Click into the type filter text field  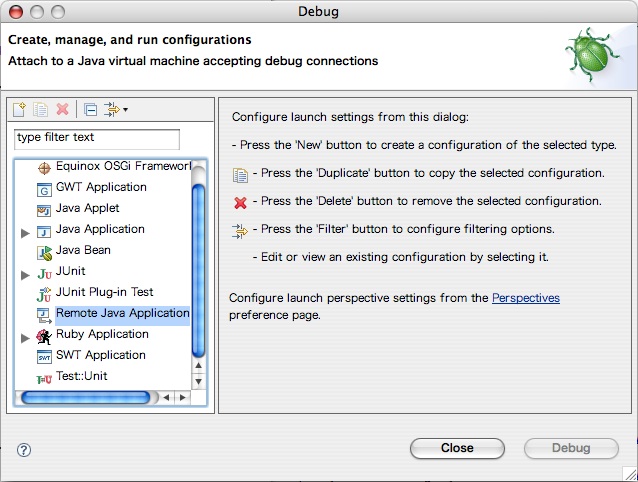pos(97,138)
